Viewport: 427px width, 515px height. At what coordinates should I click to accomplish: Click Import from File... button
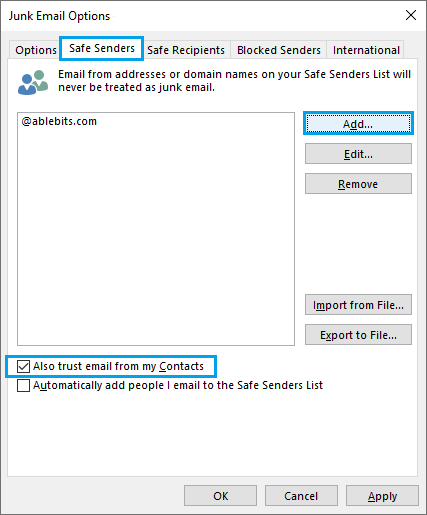pos(358,305)
